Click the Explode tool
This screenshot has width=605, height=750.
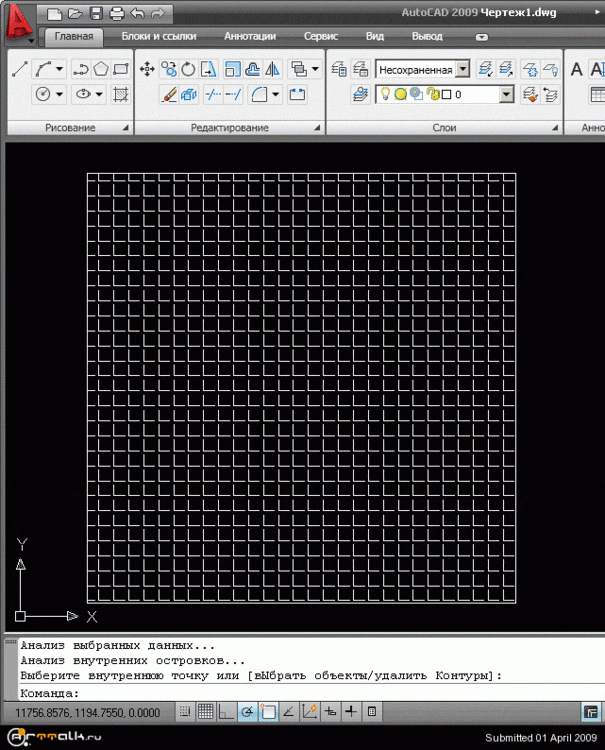click(189, 94)
